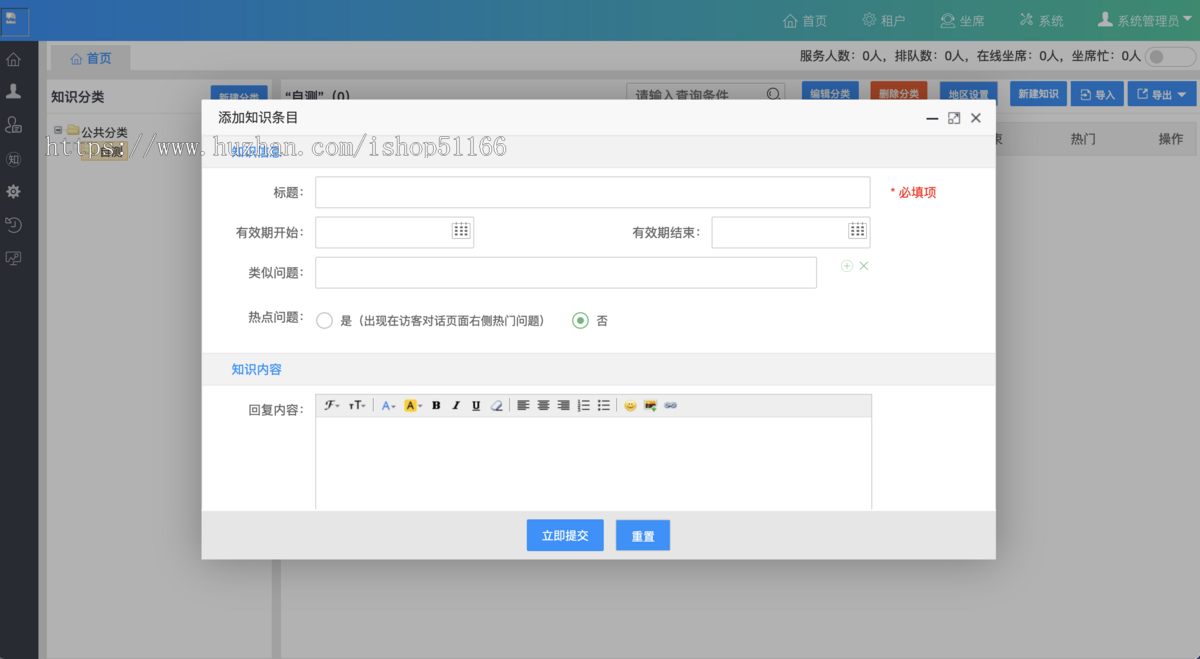Select 是 for hot question
Viewport: 1200px width, 659px height.
tap(324, 321)
